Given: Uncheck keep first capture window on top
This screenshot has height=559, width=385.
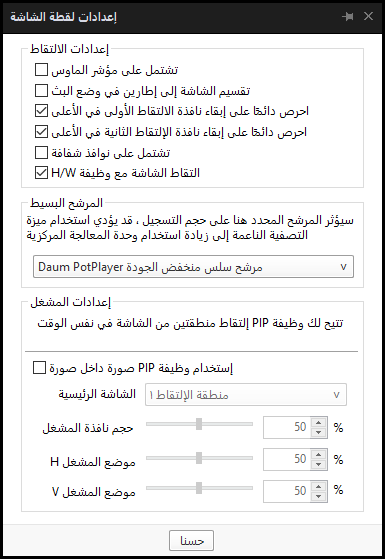Looking at the screenshot, I should pos(41,111).
